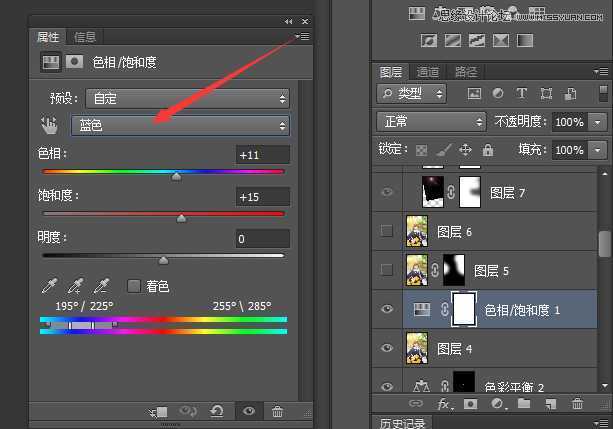Hide 图层 7 with its eye icon
The image size is (613, 429).
click(387, 192)
